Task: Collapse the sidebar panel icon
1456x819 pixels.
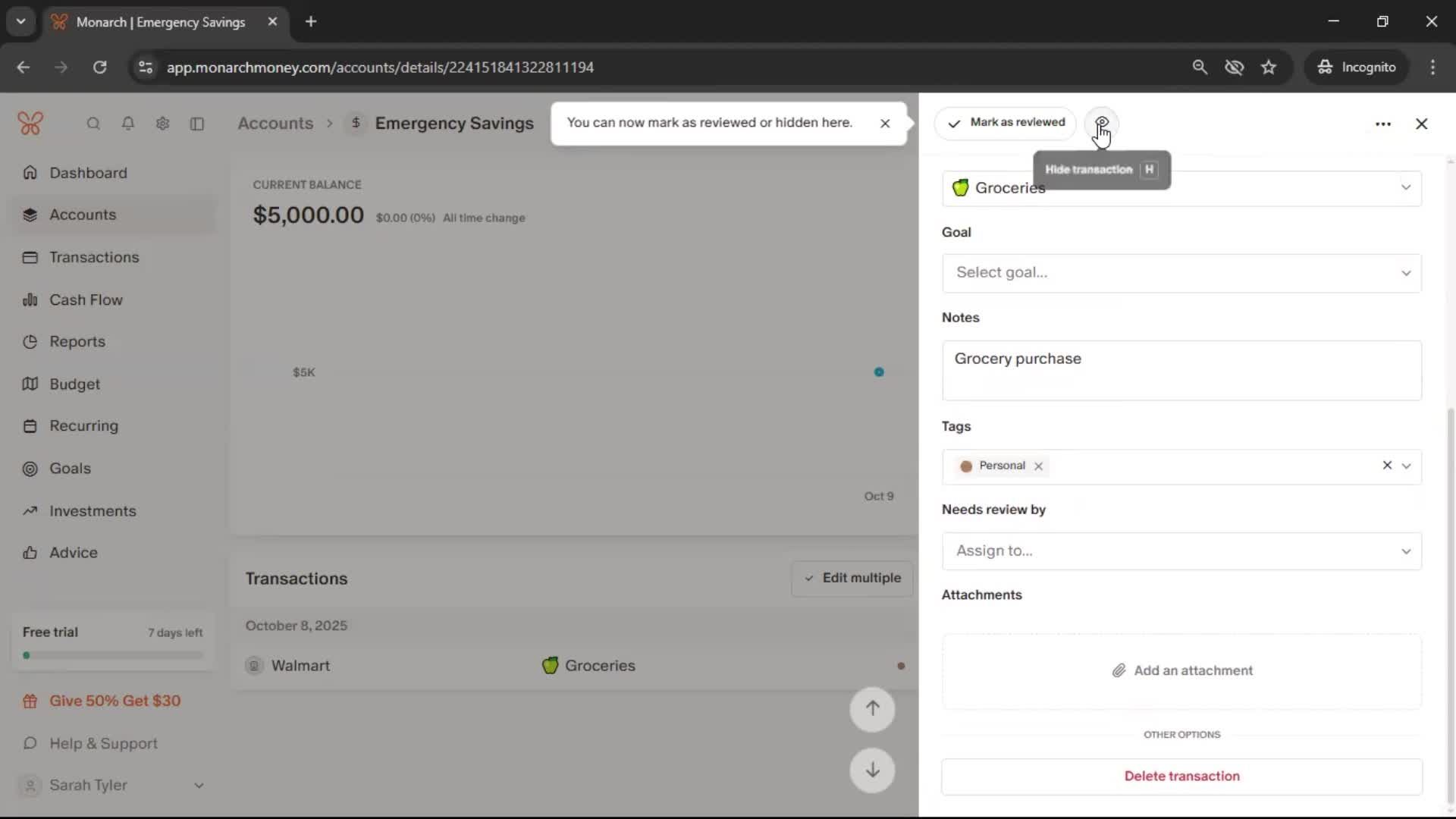Action: tap(197, 124)
